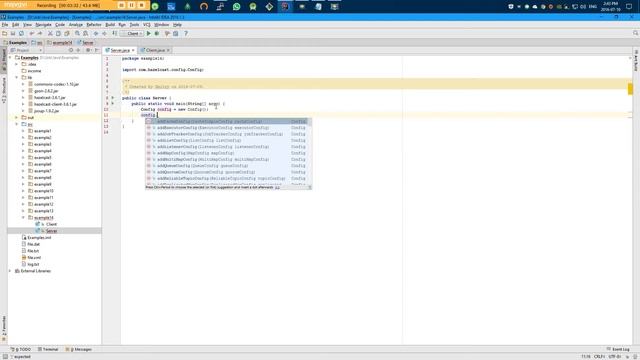This screenshot has width=640, height=360.
Task: Choose addQueueConfig completion suggestion
Action: click(227, 166)
